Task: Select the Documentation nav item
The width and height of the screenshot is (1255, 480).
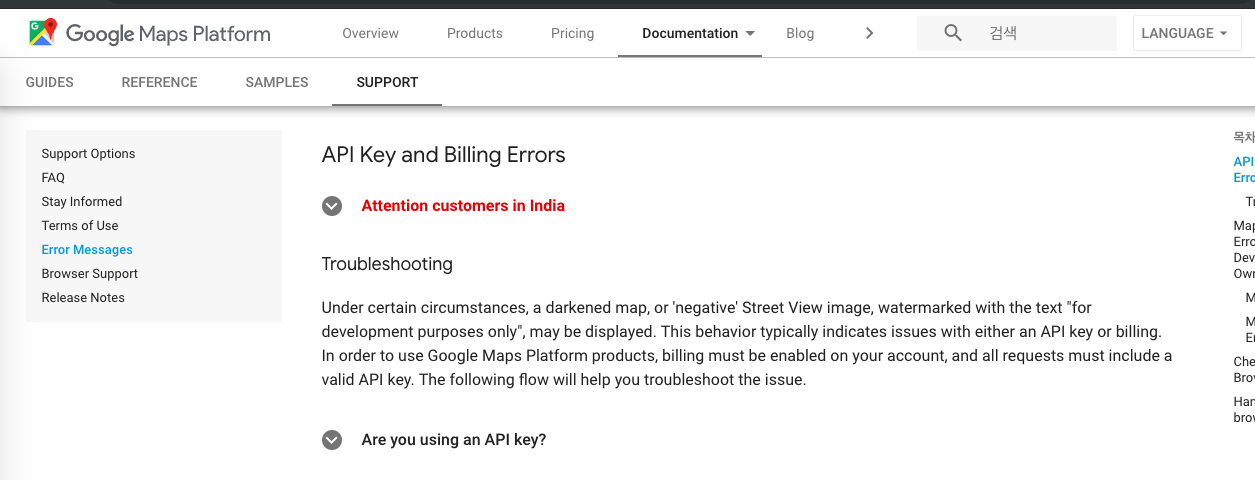Action: click(690, 33)
